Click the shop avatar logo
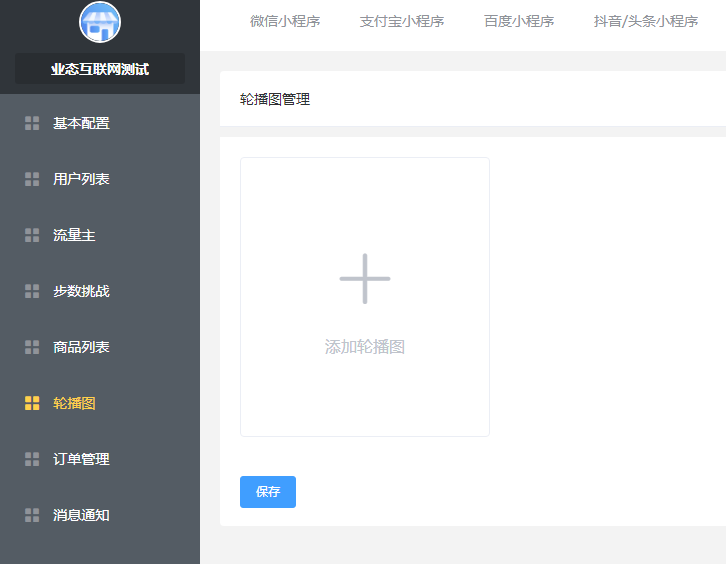 [100, 22]
